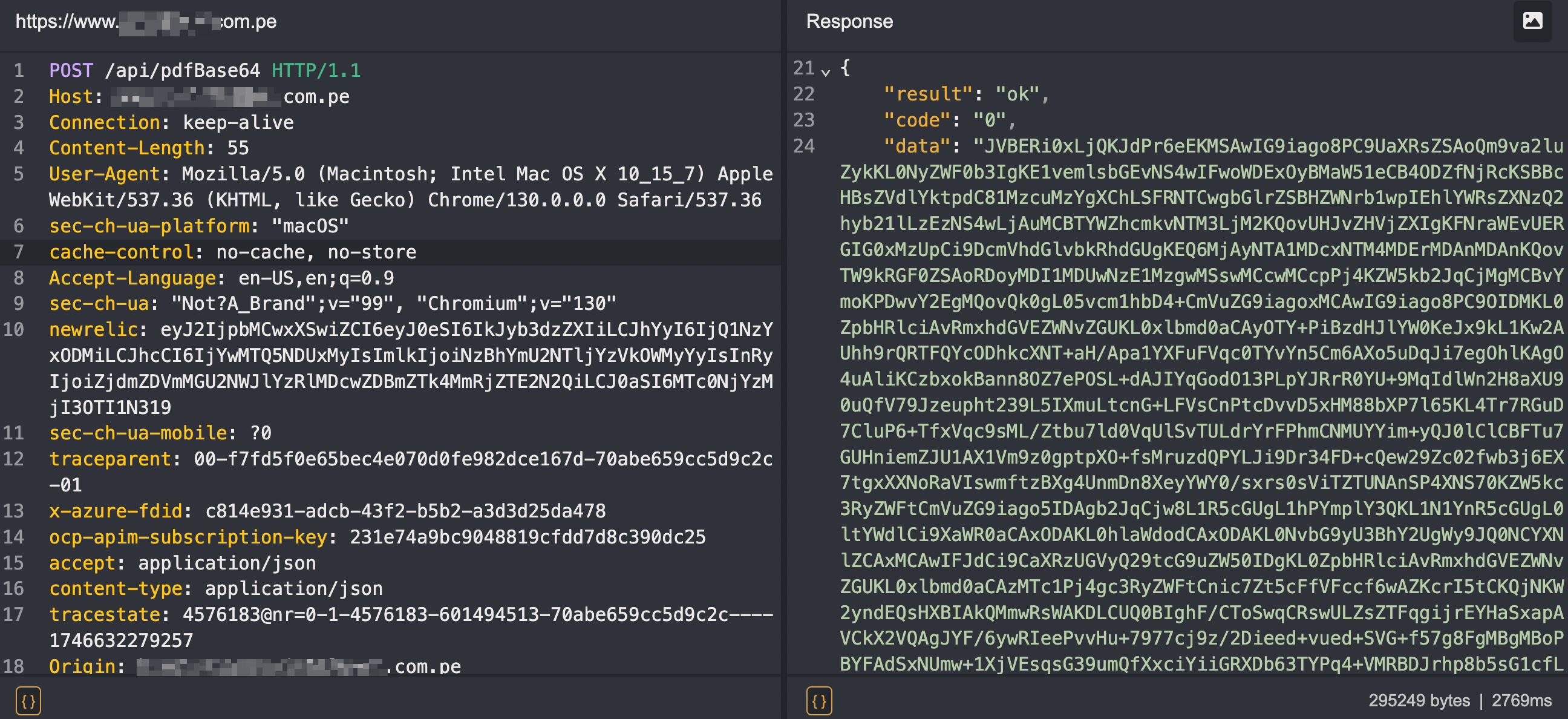Click the "result" key in response JSON
The width and height of the screenshot is (1568, 719).
click(x=928, y=94)
